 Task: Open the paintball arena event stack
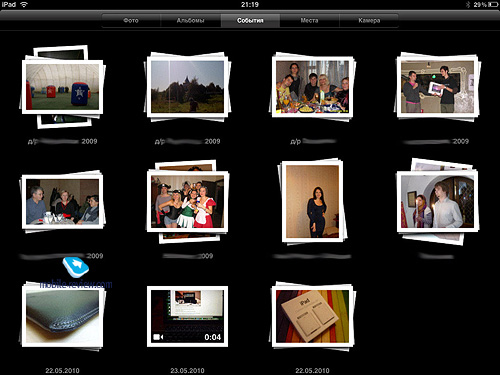point(62,87)
